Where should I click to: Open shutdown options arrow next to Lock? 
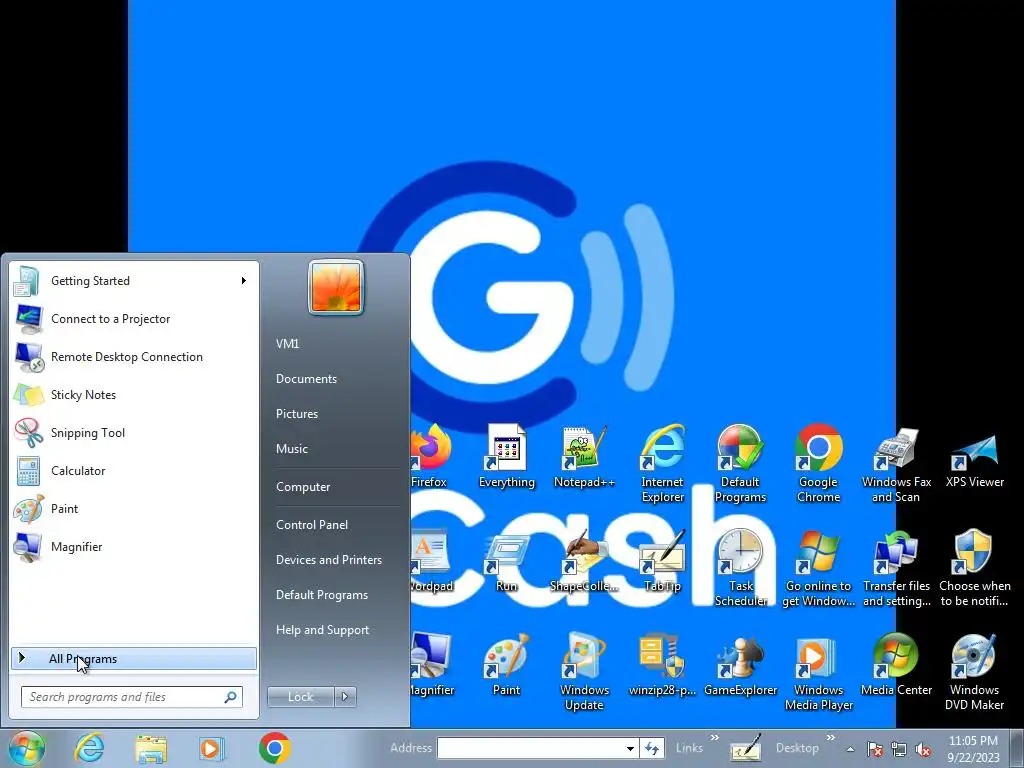coord(345,697)
